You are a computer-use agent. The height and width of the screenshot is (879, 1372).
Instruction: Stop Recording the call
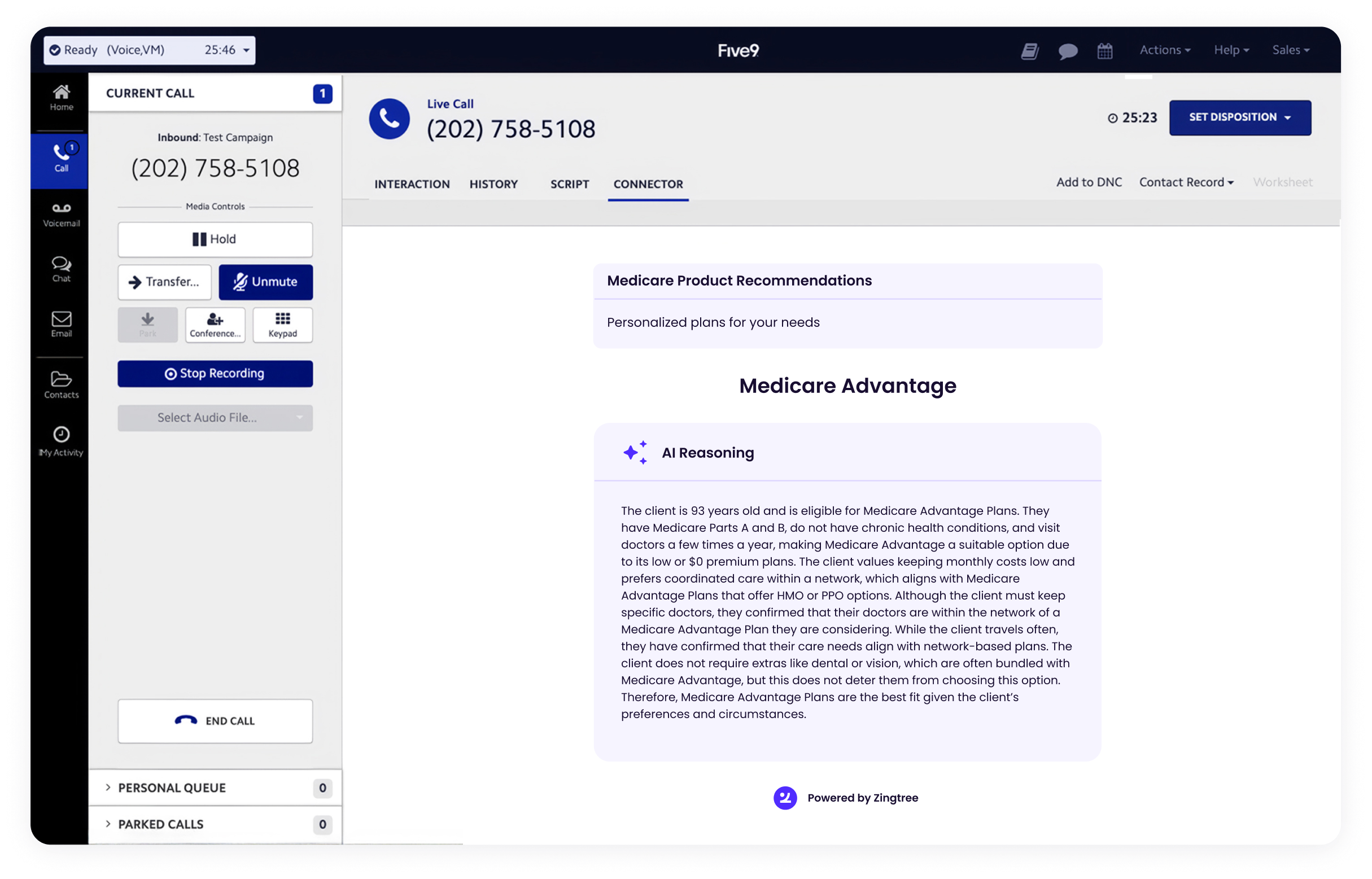point(215,373)
